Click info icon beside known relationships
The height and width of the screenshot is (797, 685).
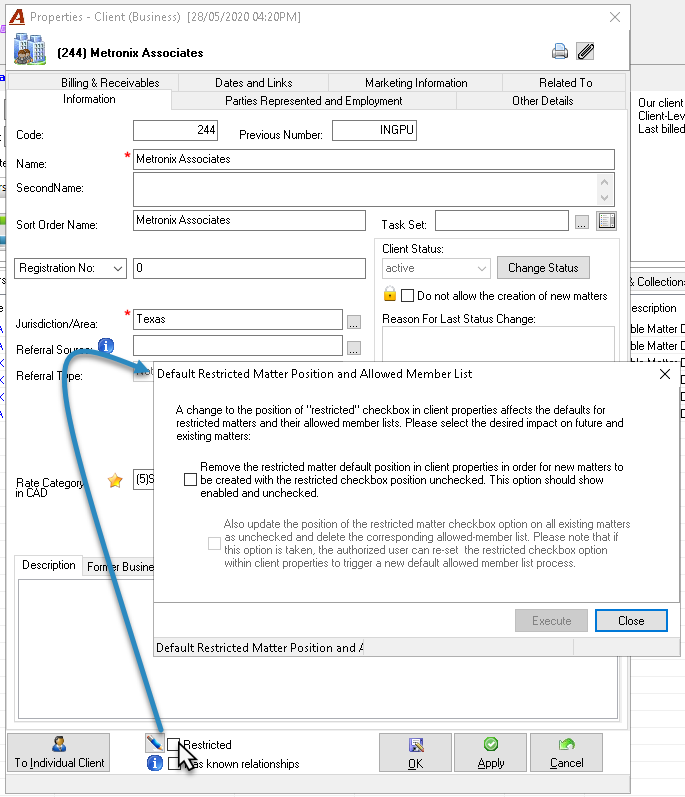click(x=155, y=762)
